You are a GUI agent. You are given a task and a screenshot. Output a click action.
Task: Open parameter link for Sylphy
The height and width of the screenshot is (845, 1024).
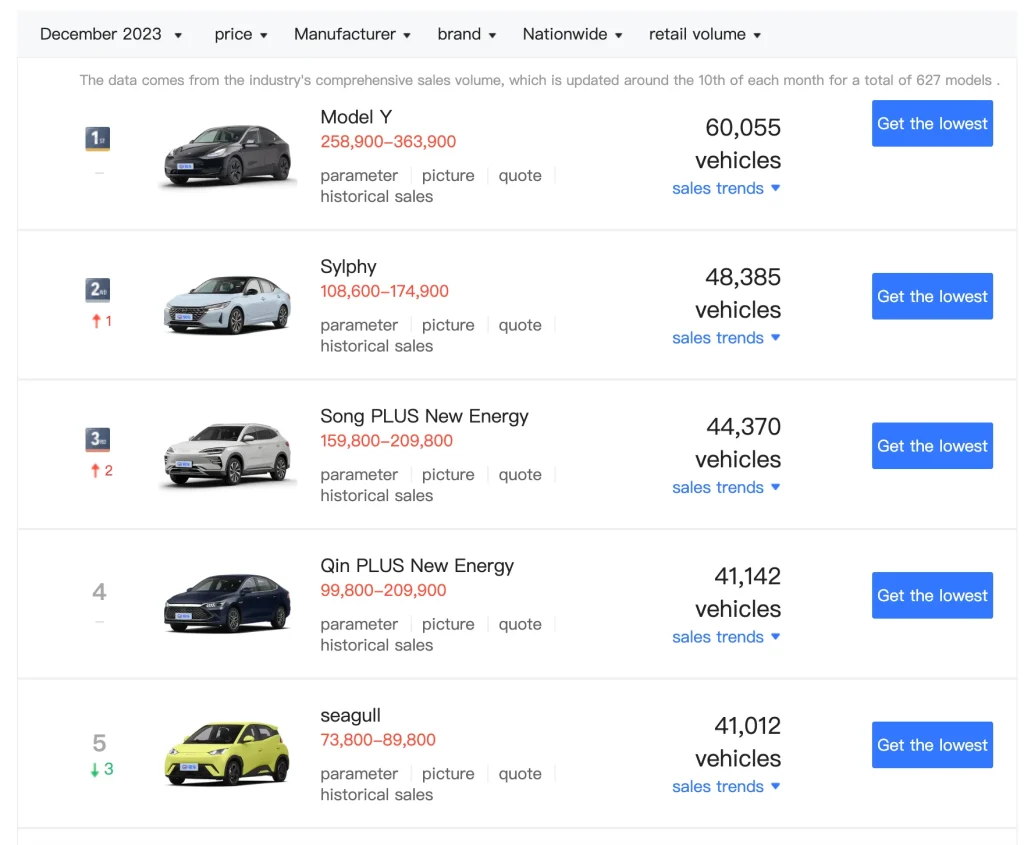[x=359, y=325]
